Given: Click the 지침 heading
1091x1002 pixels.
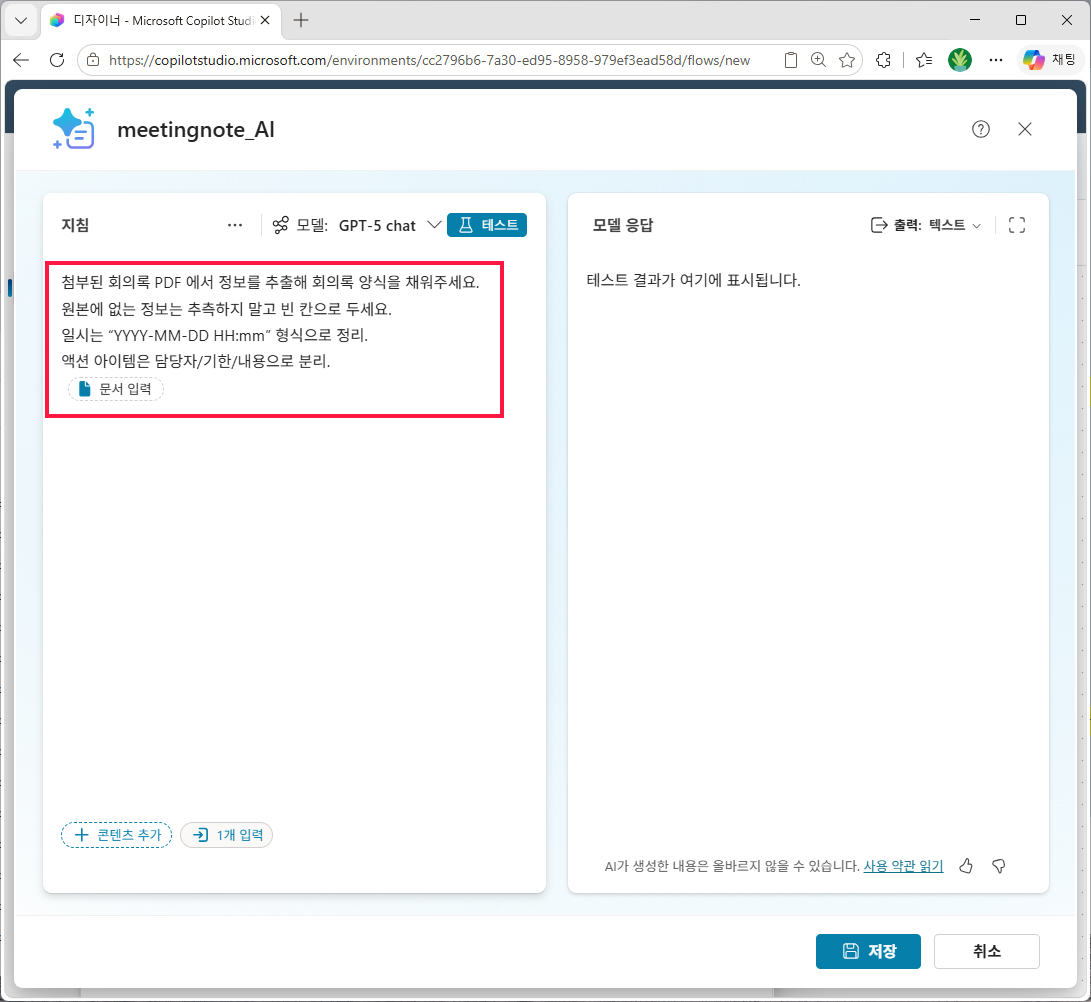Looking at the screenshot, I should point(75,225).
